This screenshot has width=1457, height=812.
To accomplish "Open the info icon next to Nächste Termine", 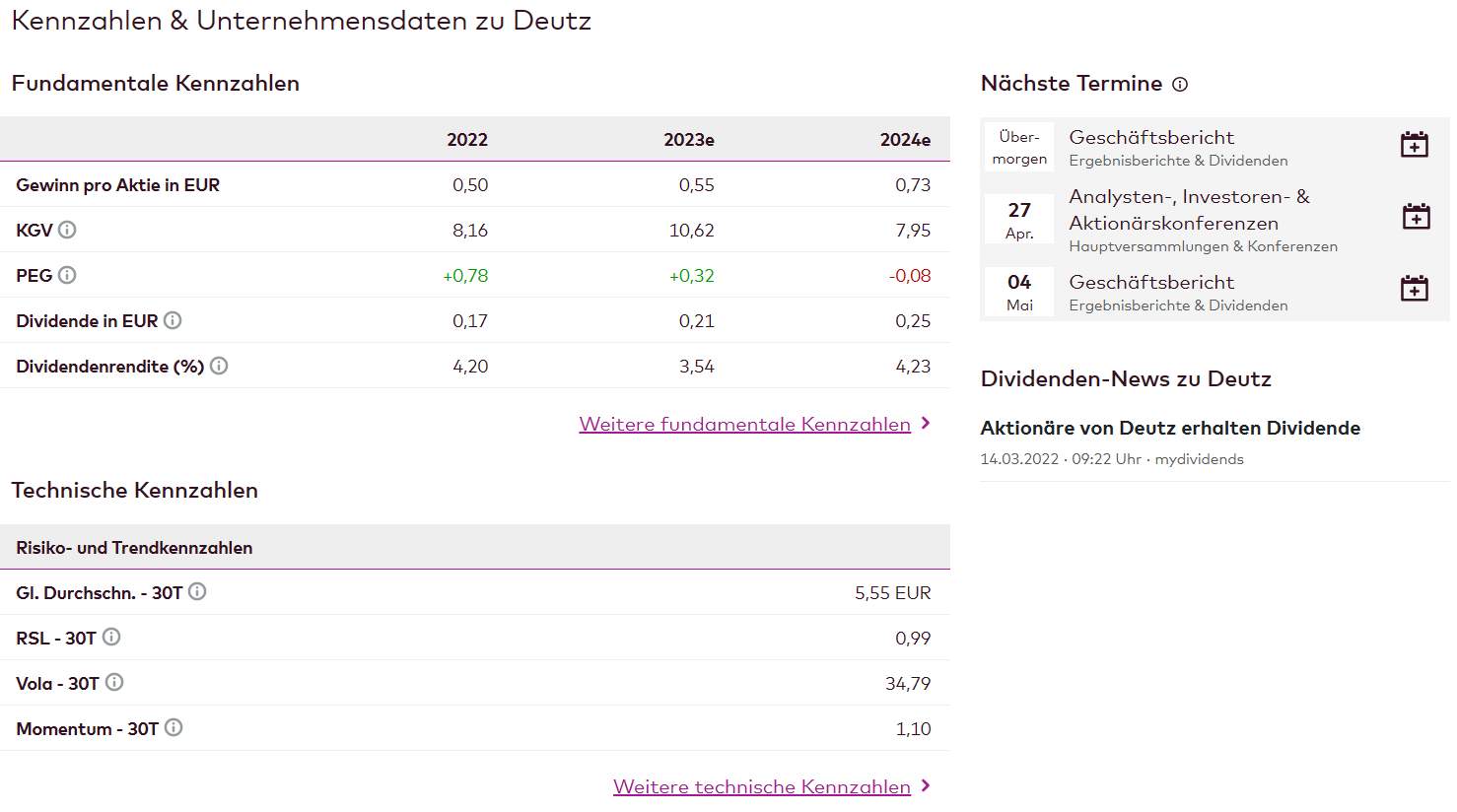I will [1180, 84].
